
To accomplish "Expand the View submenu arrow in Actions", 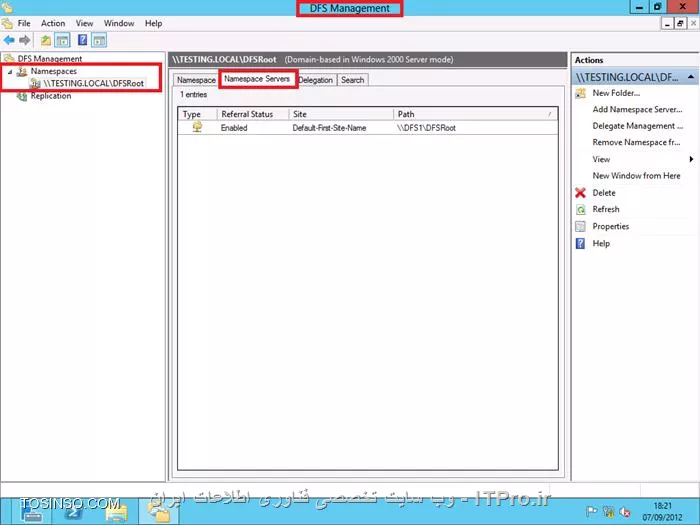I will pos(691,159).
